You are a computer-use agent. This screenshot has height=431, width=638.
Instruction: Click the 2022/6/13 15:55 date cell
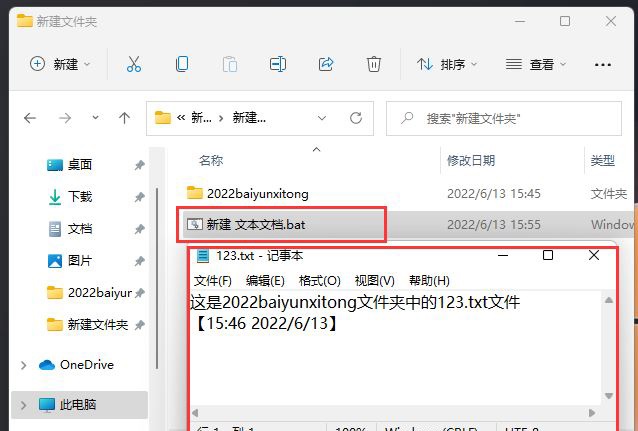[494, 224]
